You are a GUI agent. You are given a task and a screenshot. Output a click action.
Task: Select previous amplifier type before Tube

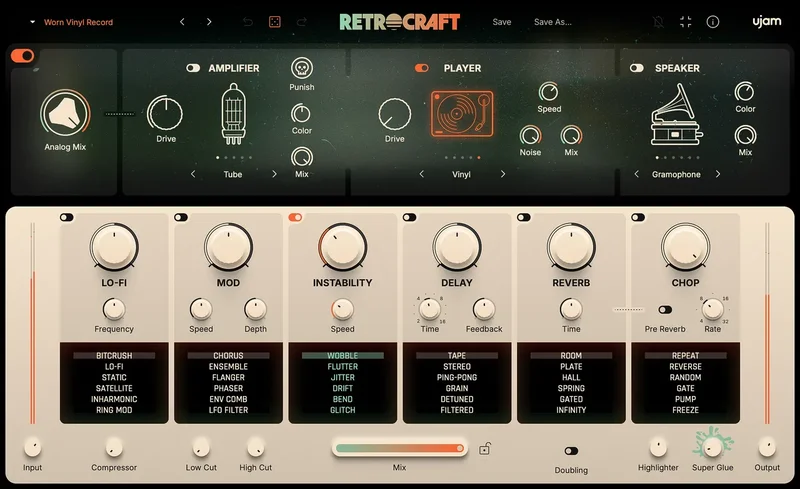(193, 174)
